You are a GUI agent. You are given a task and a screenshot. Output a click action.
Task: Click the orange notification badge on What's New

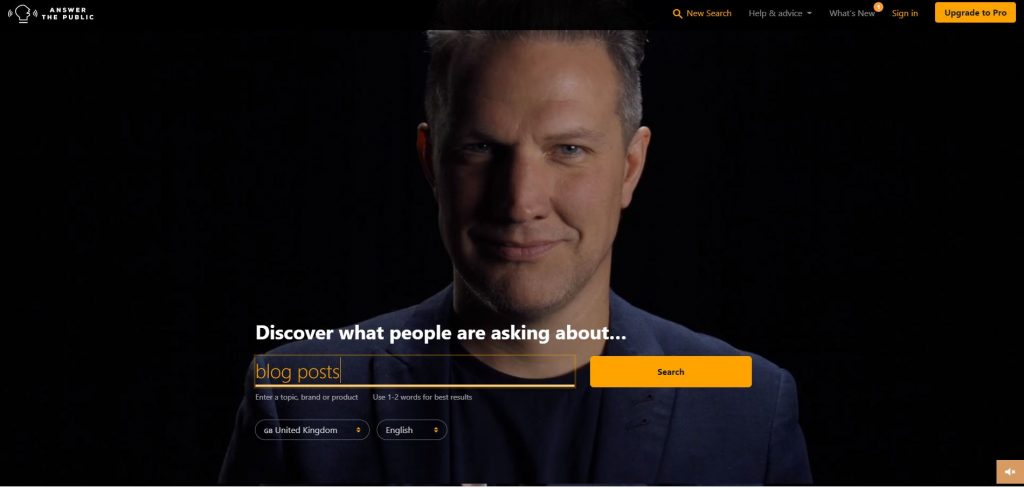click(878, 7)
